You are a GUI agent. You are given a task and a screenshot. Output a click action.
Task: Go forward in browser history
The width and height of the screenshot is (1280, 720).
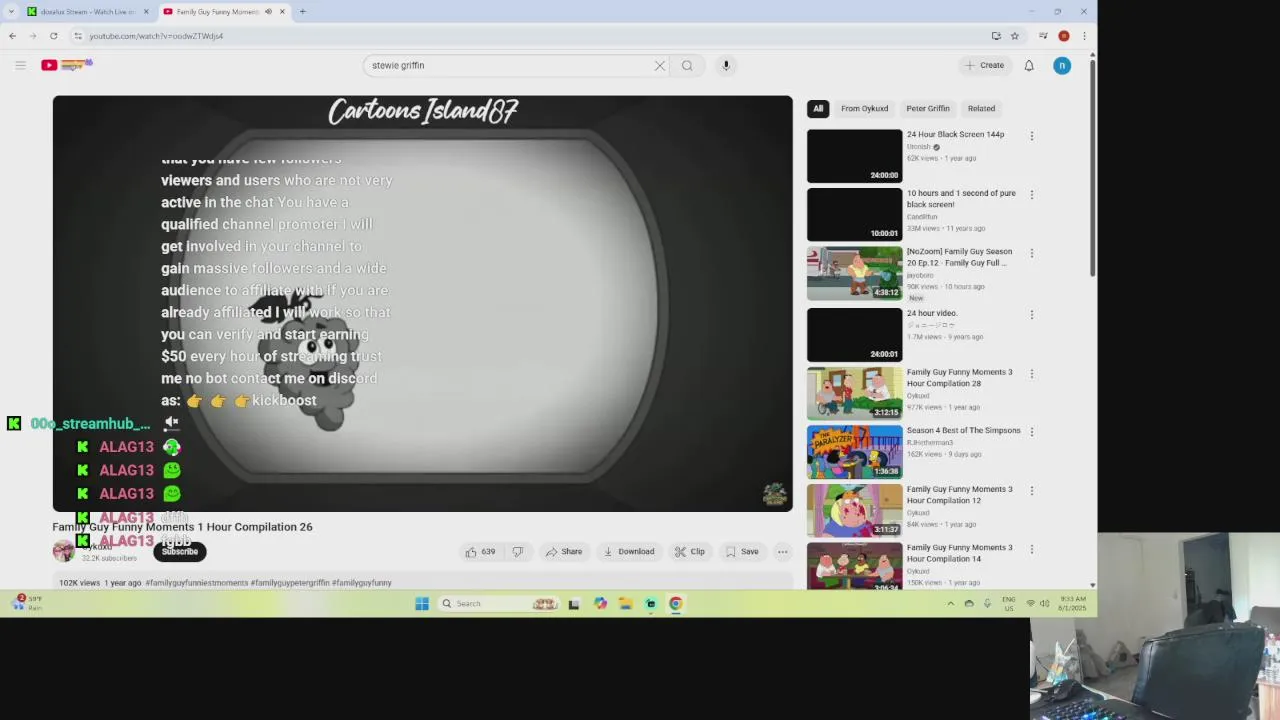tap(33, 36)
